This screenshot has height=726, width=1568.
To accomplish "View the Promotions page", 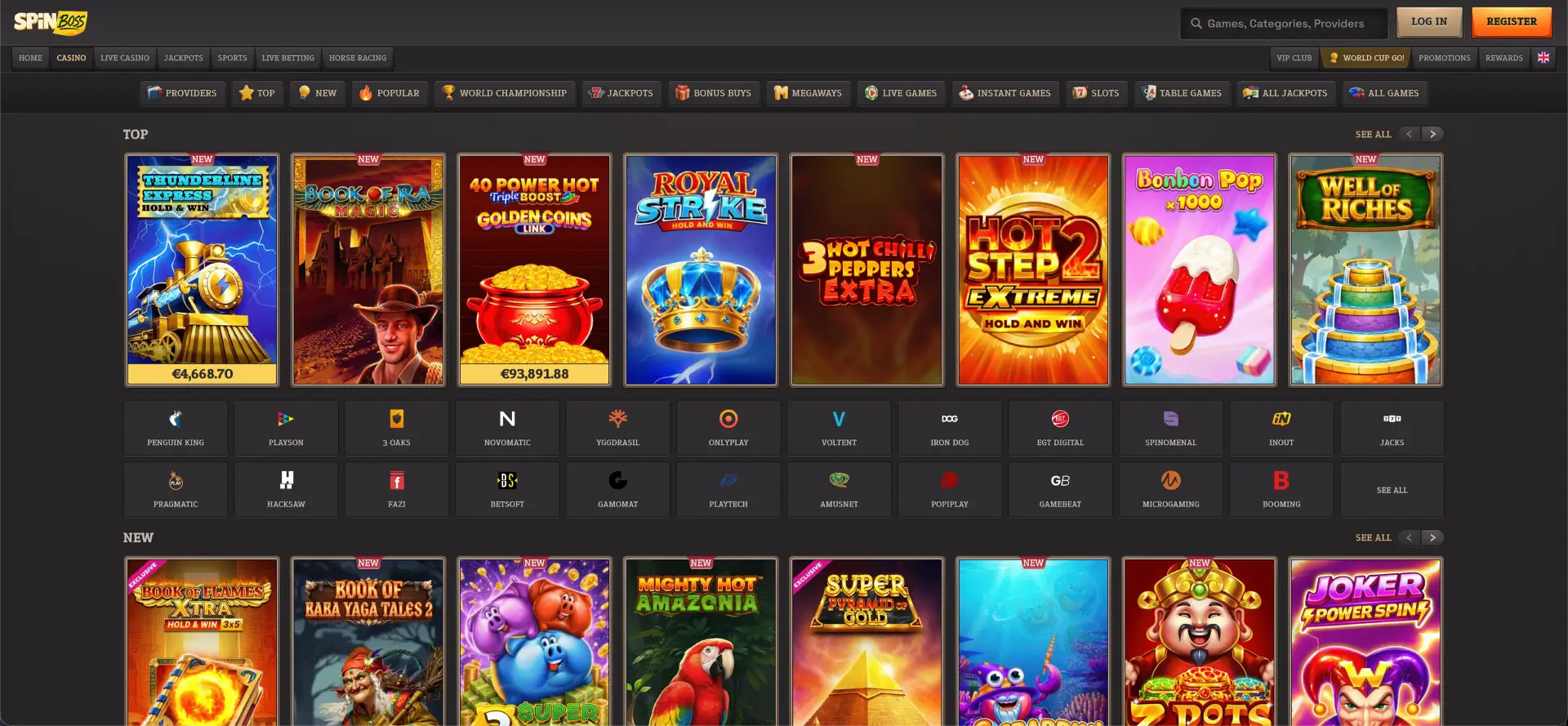I will pyautogui.click(x=1445, y=58).
